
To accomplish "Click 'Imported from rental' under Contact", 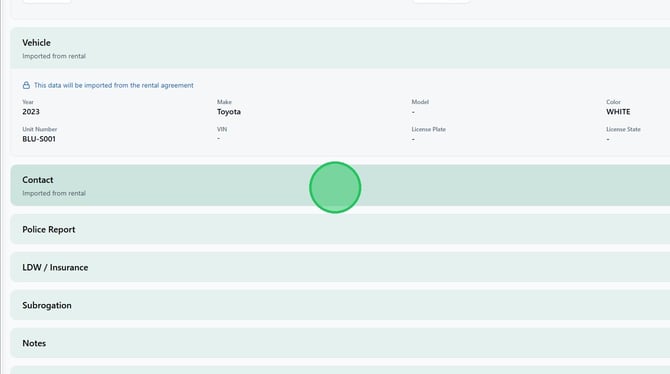I will [54, 193].
